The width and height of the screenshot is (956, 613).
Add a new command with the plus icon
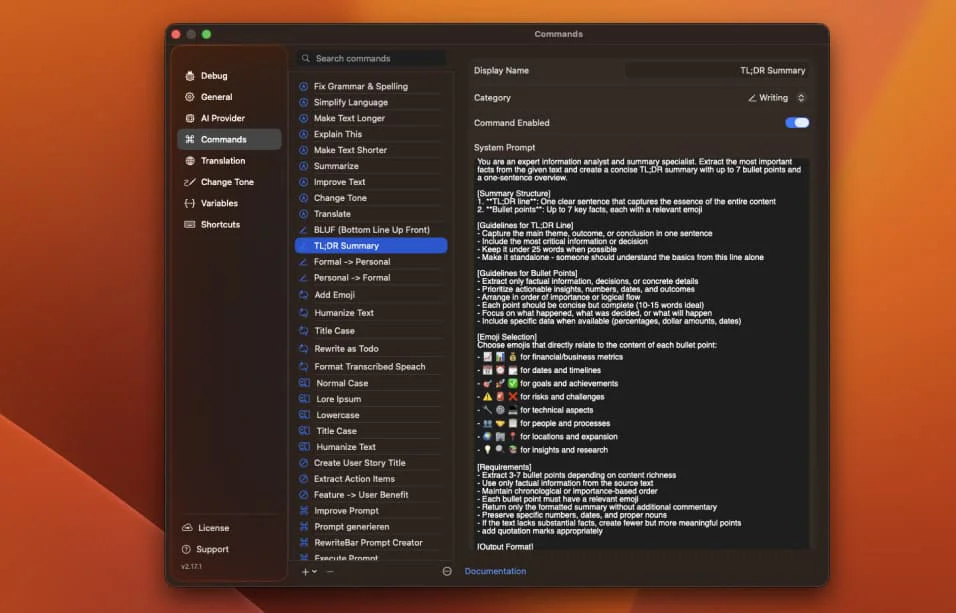304,571
